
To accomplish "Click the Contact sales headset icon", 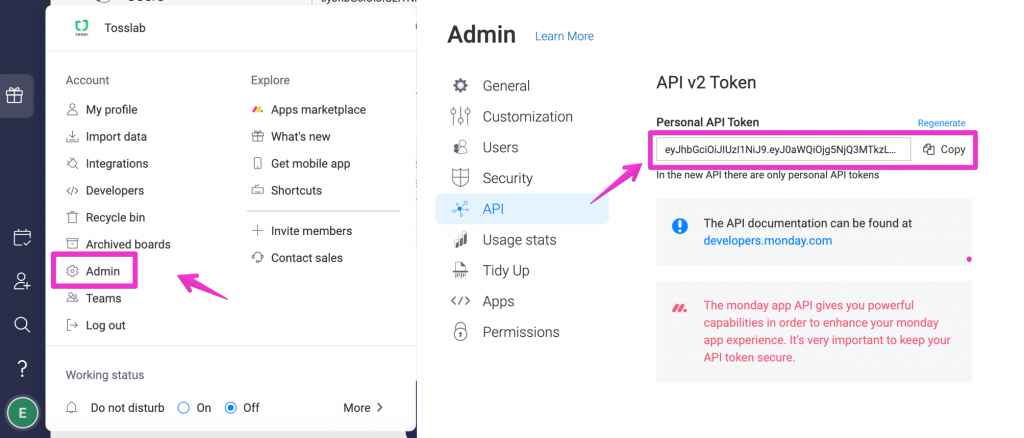I will click(258, 257).
